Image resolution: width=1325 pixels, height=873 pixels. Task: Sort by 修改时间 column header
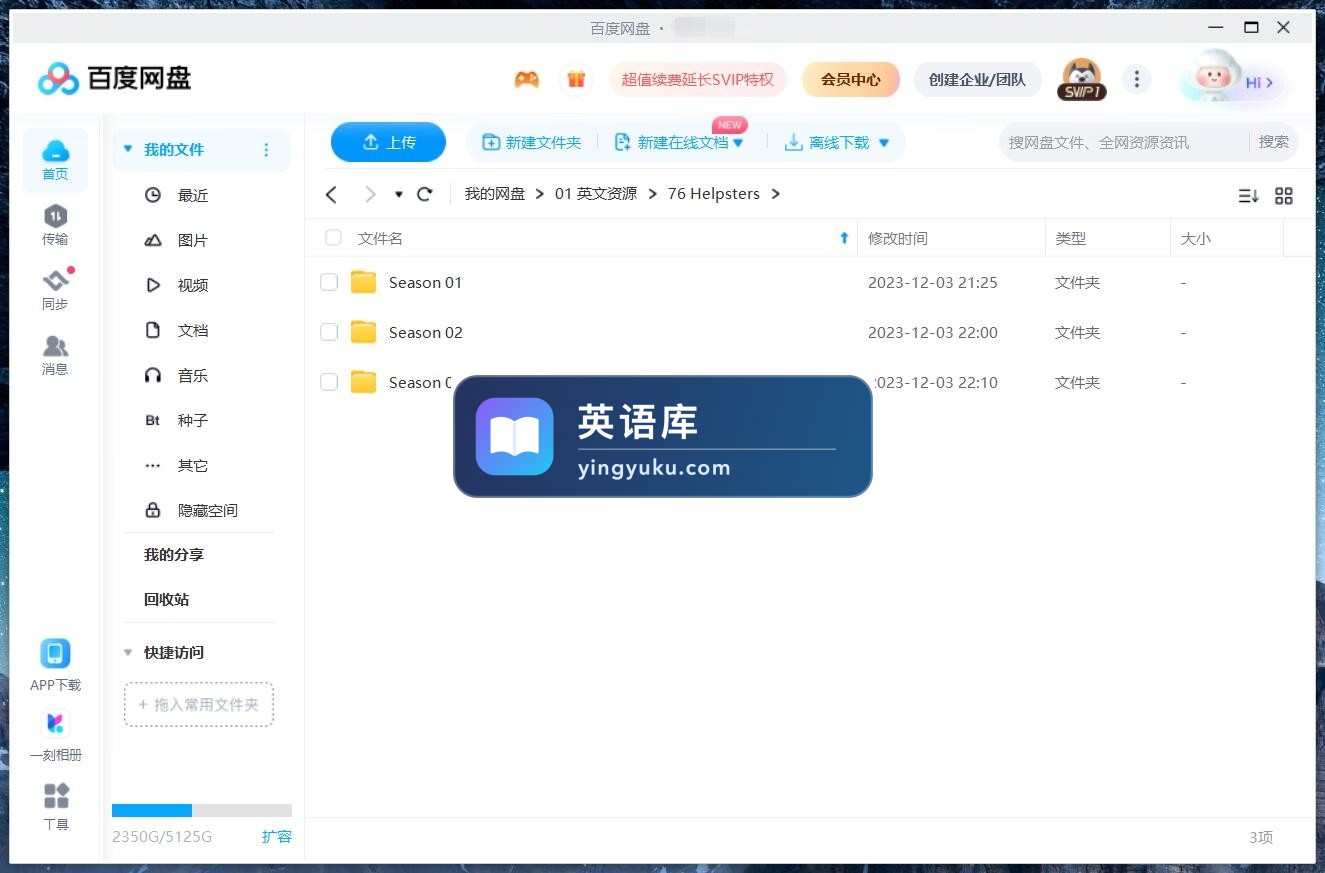[898, 238]
